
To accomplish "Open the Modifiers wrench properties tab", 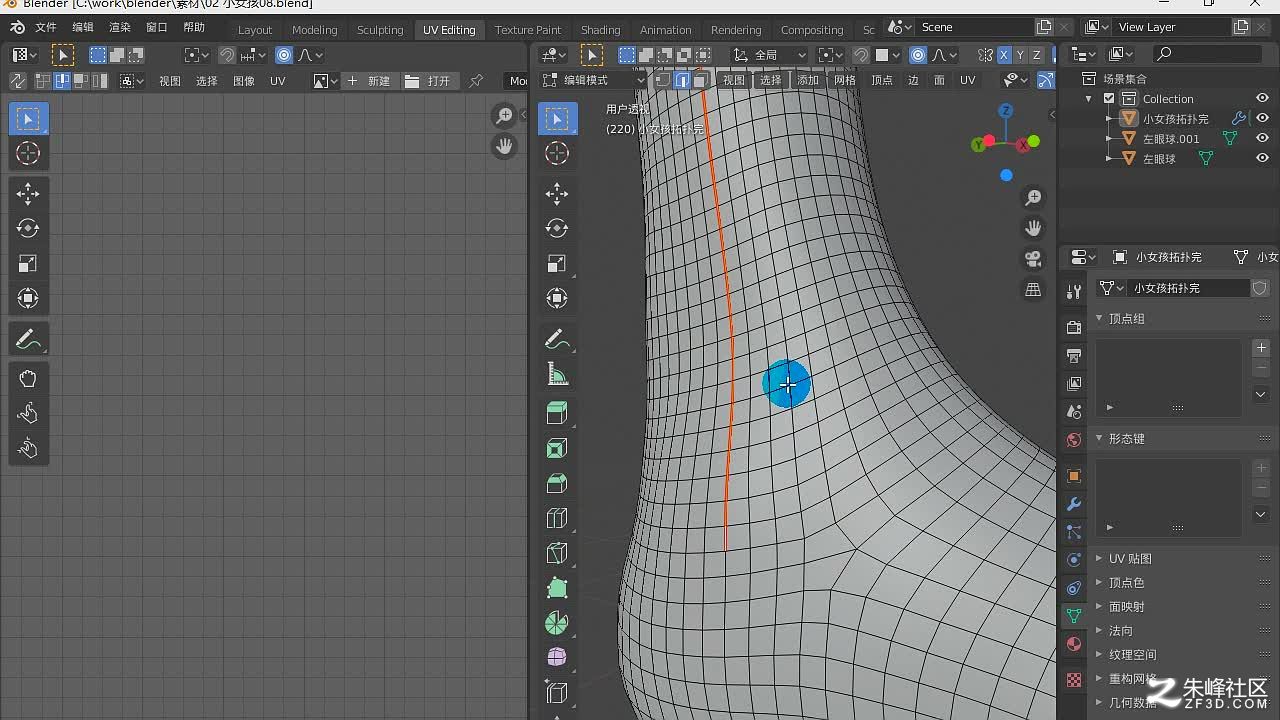I will (1074, 504).
